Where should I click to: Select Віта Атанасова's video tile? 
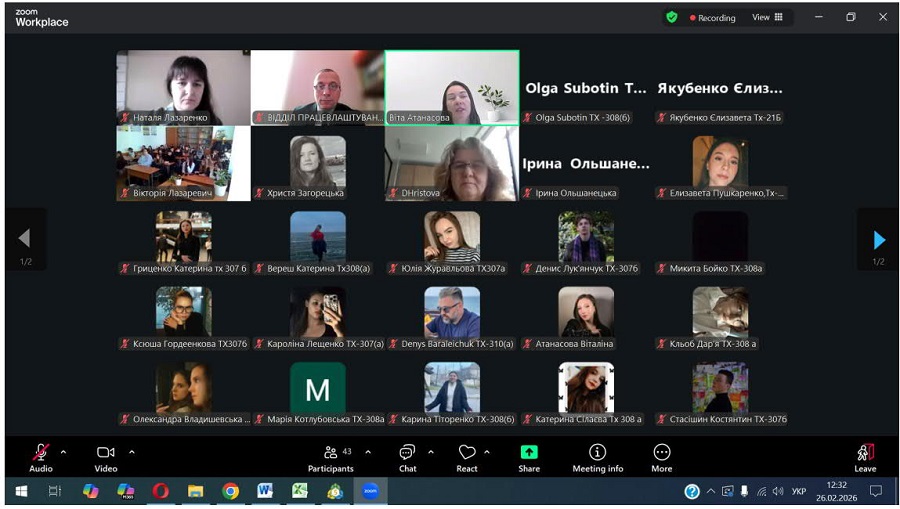click(x=452, y=86)
